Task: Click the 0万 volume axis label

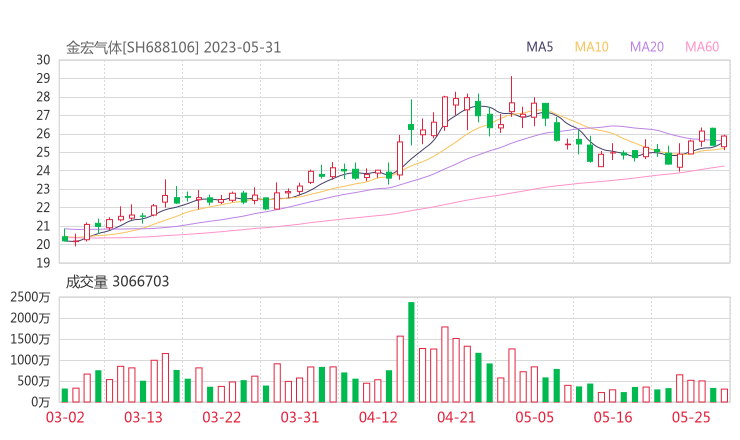Action: coord(41,402)
